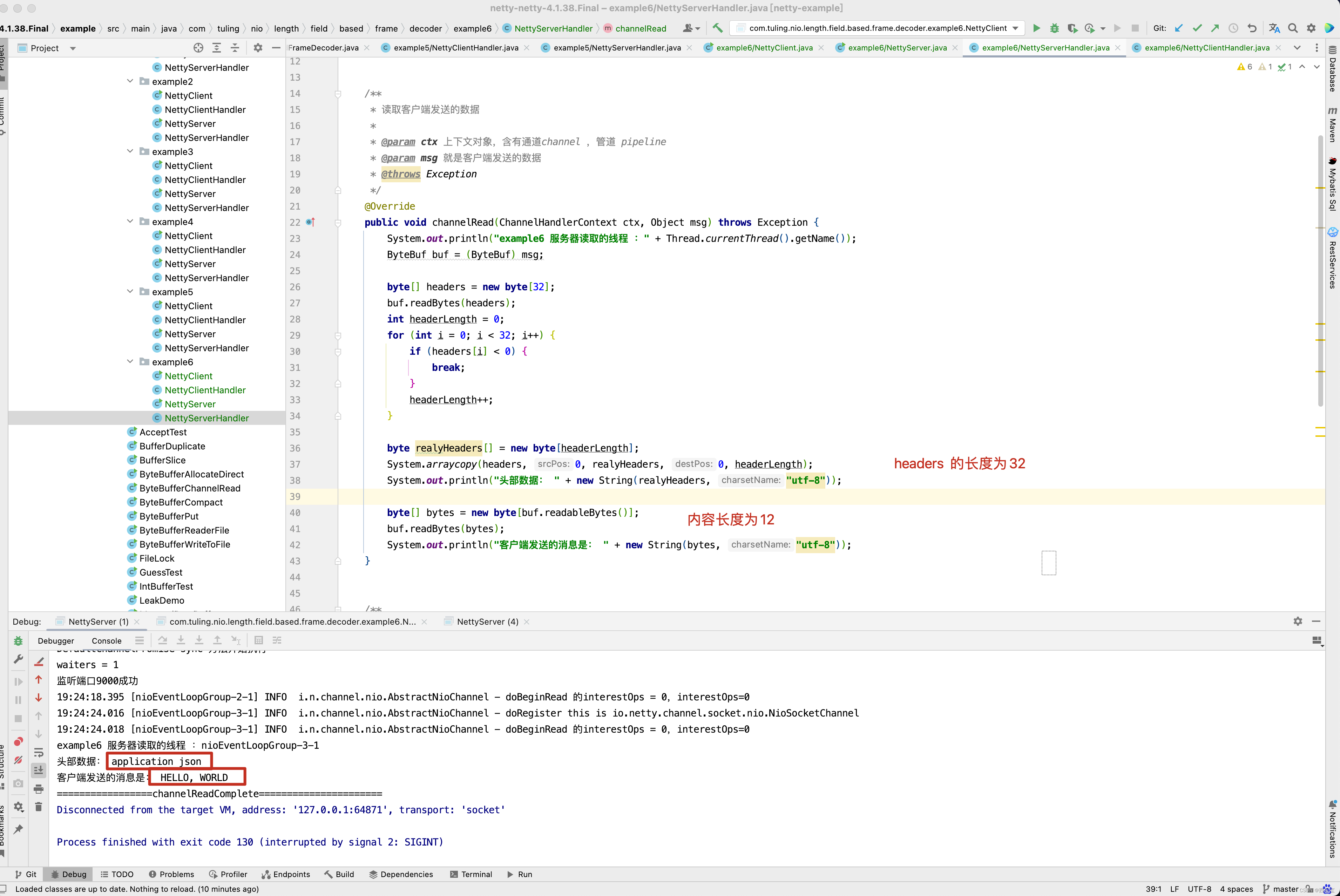Toggle Scroll to End in console
Image resolution: width=1340 pixels, height=896 pixels.
(38, 770)
